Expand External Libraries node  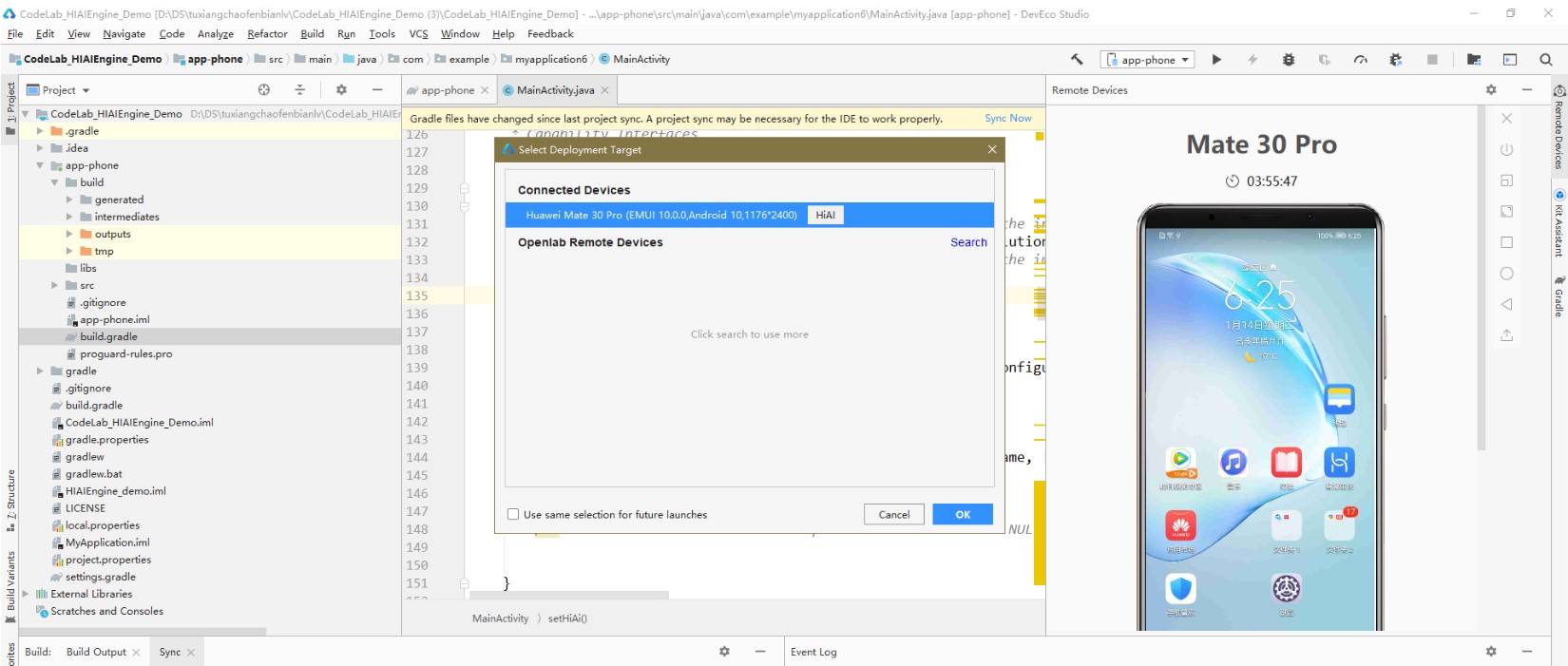point(26,594)
